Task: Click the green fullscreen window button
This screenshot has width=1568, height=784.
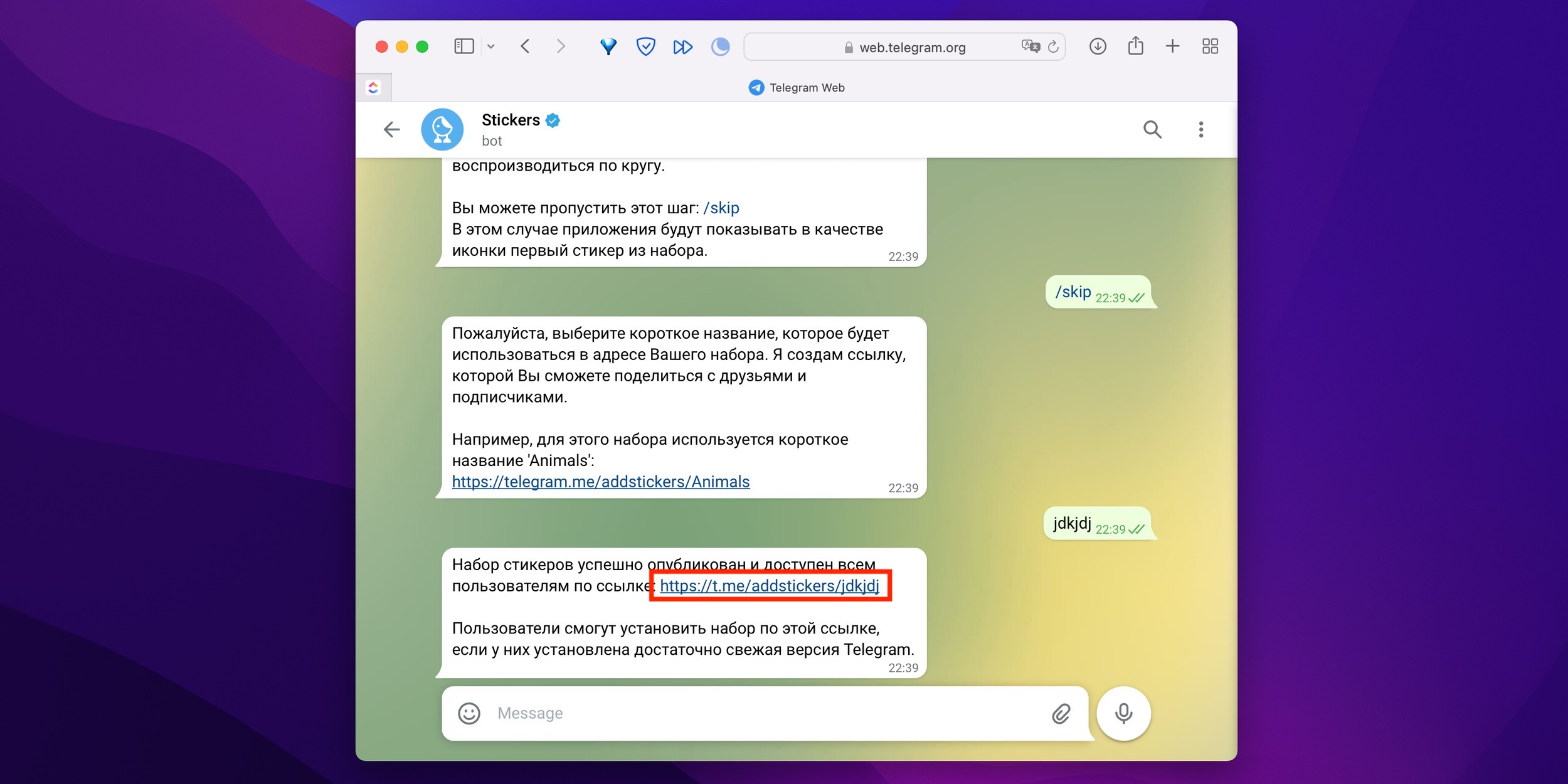Action: 422,46
